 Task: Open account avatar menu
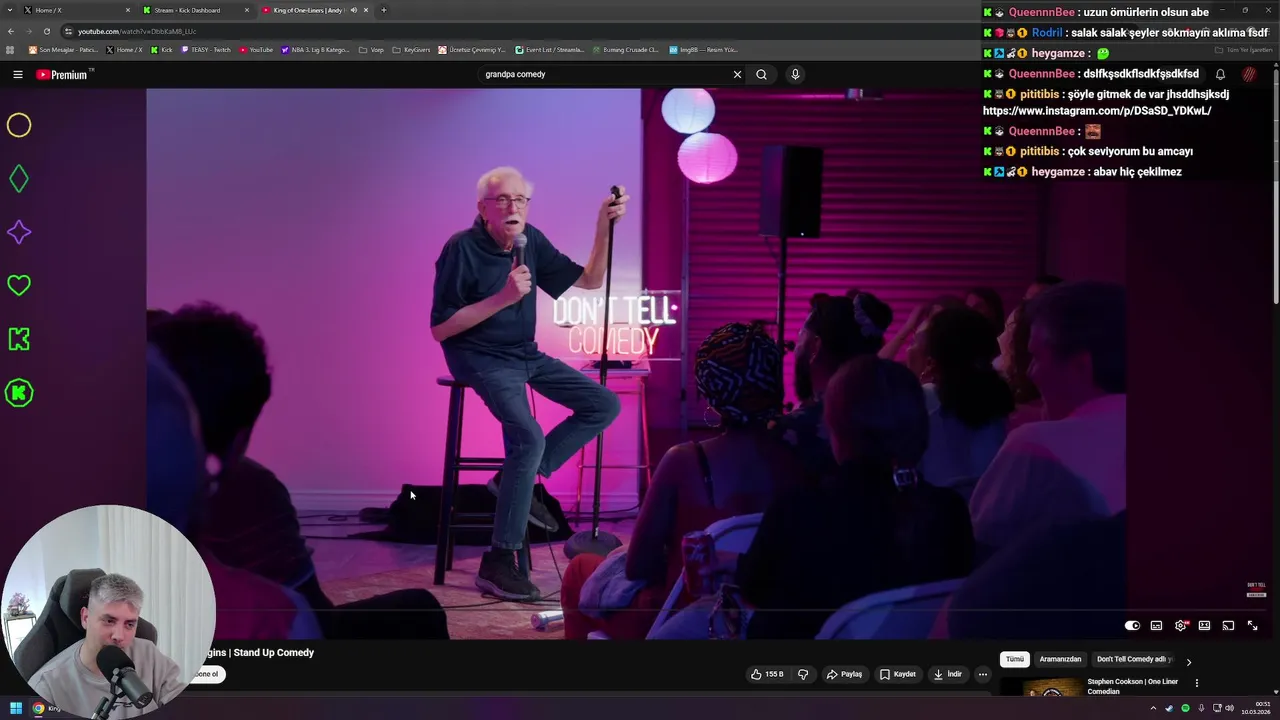click(x=1249, y=74)
